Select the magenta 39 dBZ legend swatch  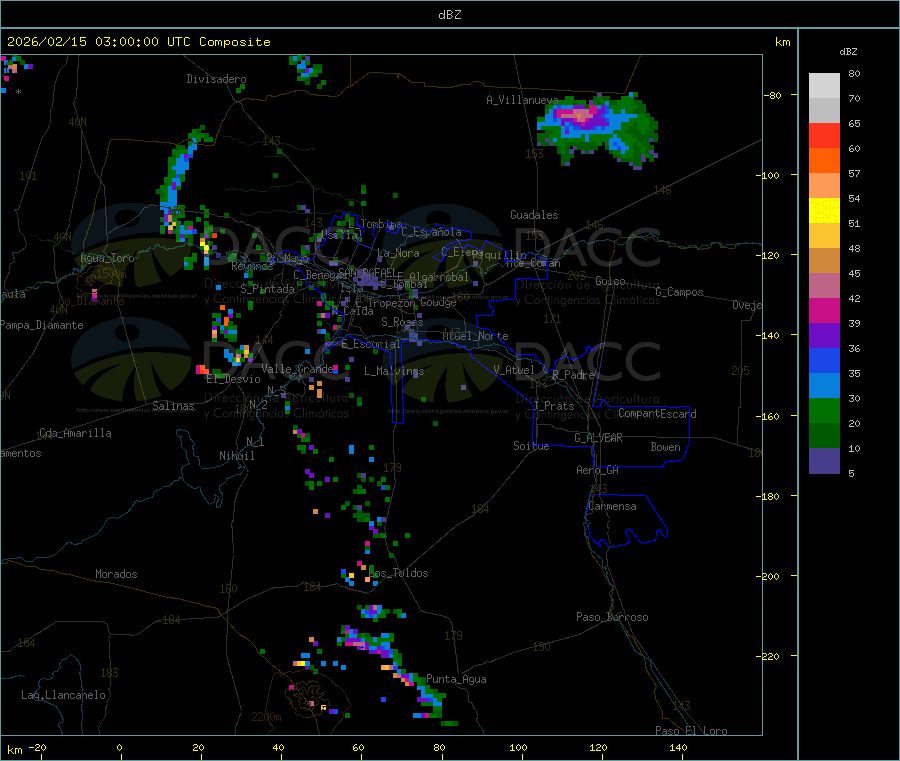coord(824,310)
